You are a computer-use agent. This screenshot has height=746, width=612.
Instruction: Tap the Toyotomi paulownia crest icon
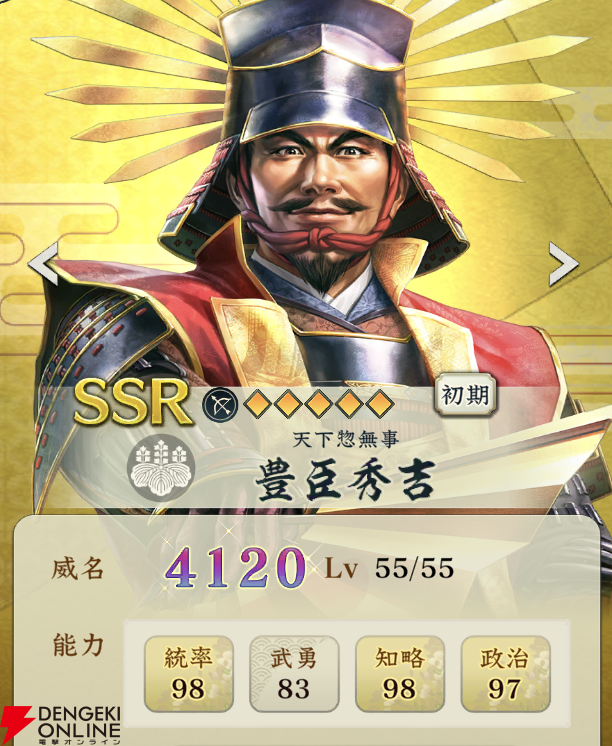(x=160, y=467)
